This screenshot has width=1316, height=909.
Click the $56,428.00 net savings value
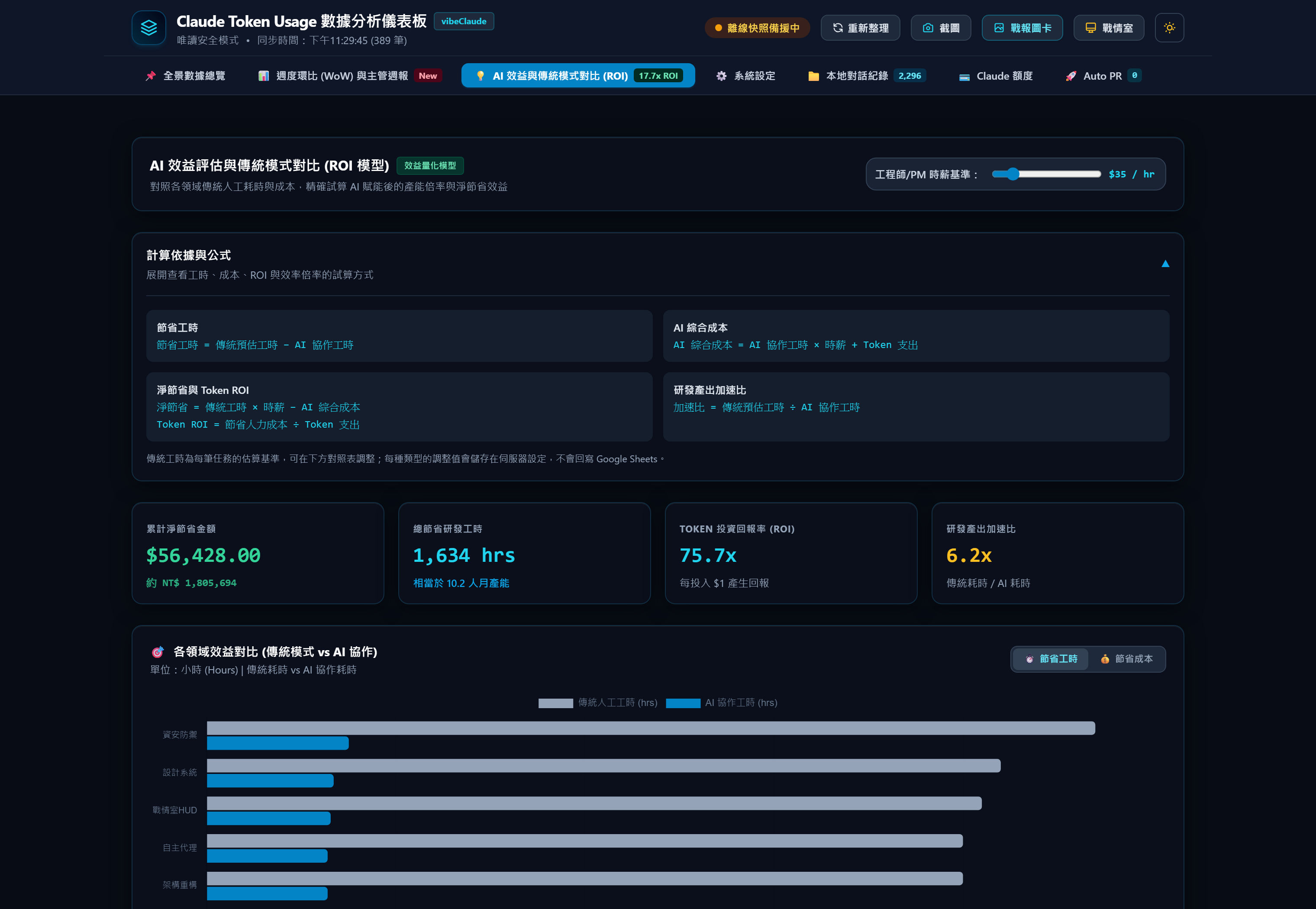click(x=203, y=556)
